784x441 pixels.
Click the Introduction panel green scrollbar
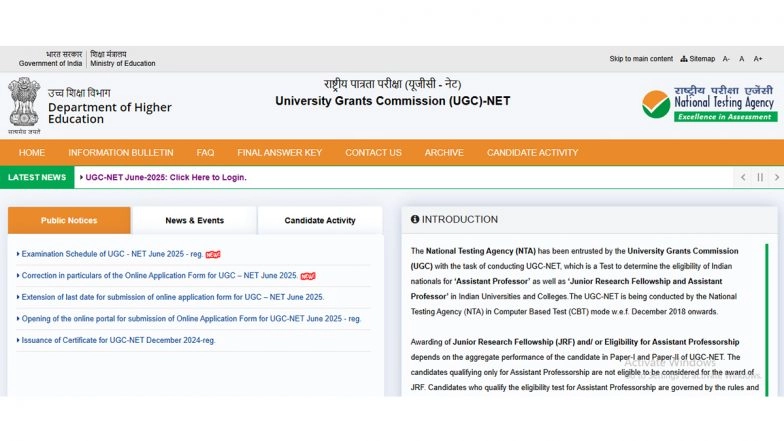pos(766,320)
